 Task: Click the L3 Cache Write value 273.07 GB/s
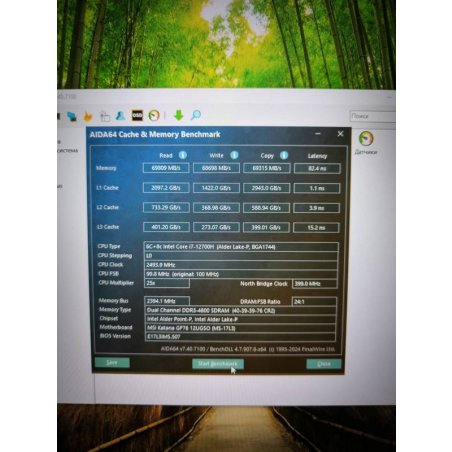216,227
